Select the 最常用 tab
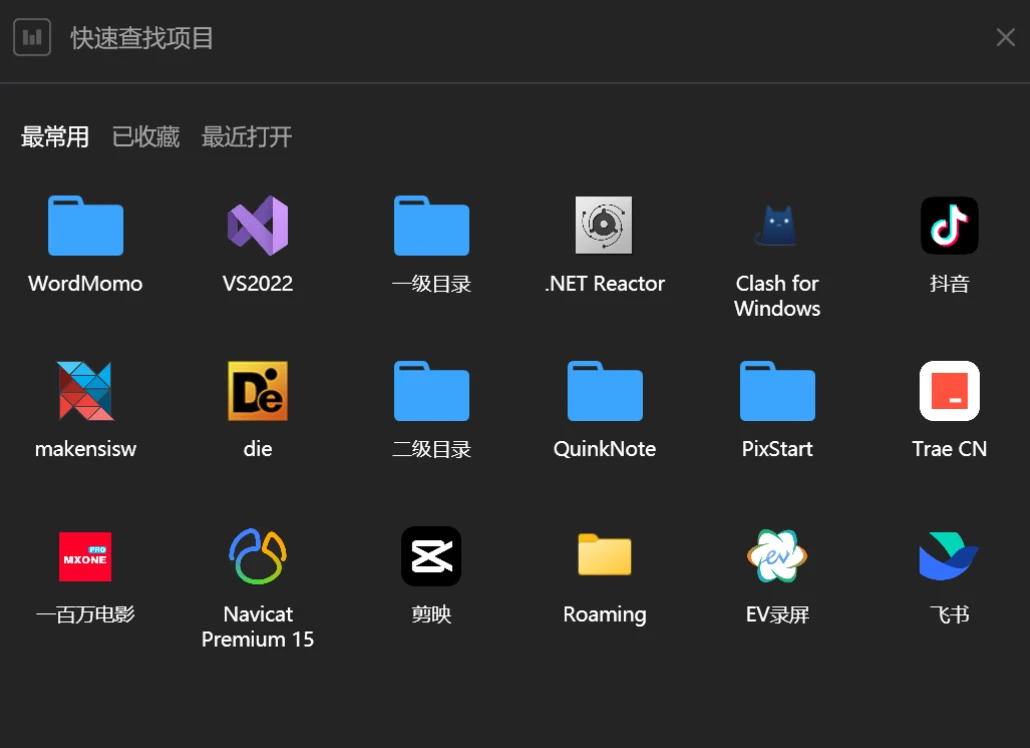1030x748 pixels. [x=55, y=137]
